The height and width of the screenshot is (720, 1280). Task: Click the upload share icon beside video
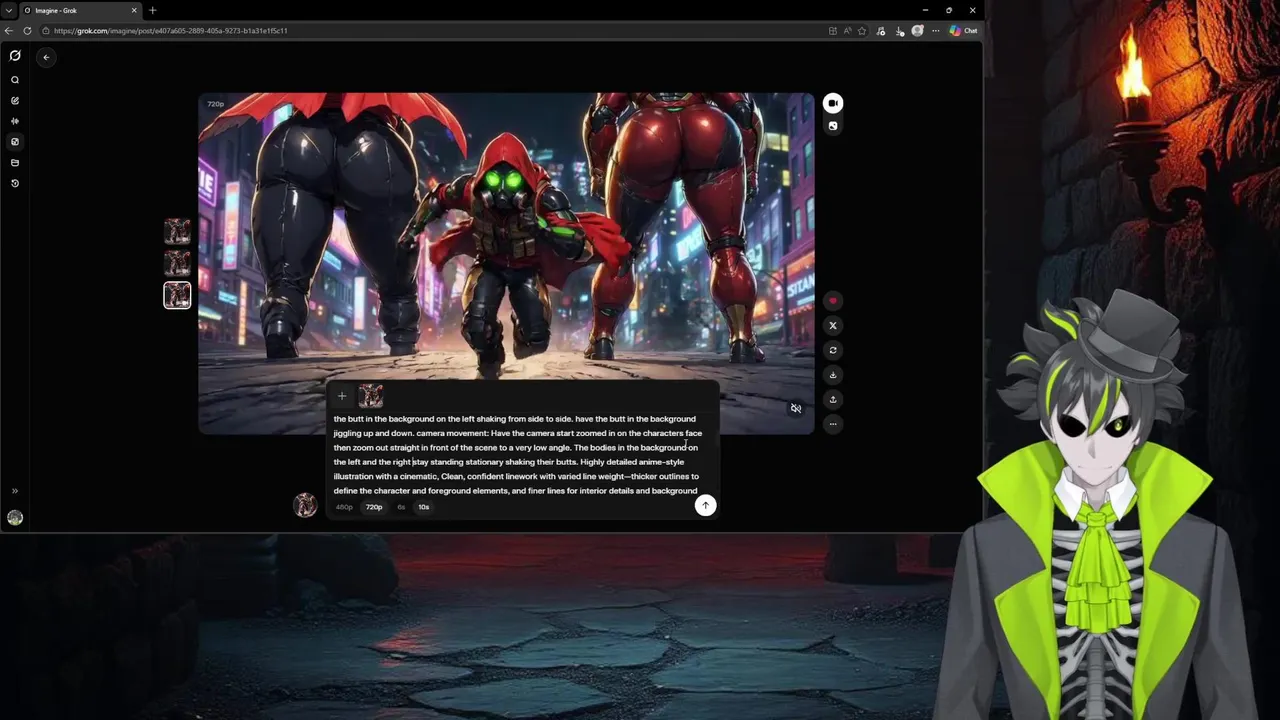click(x=833, y=399)
